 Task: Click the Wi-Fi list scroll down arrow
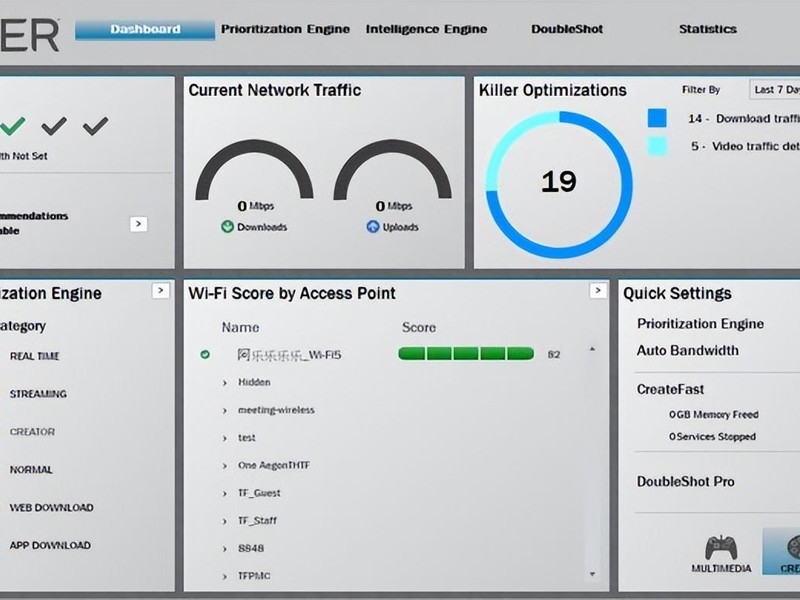(x=592, y=574)
